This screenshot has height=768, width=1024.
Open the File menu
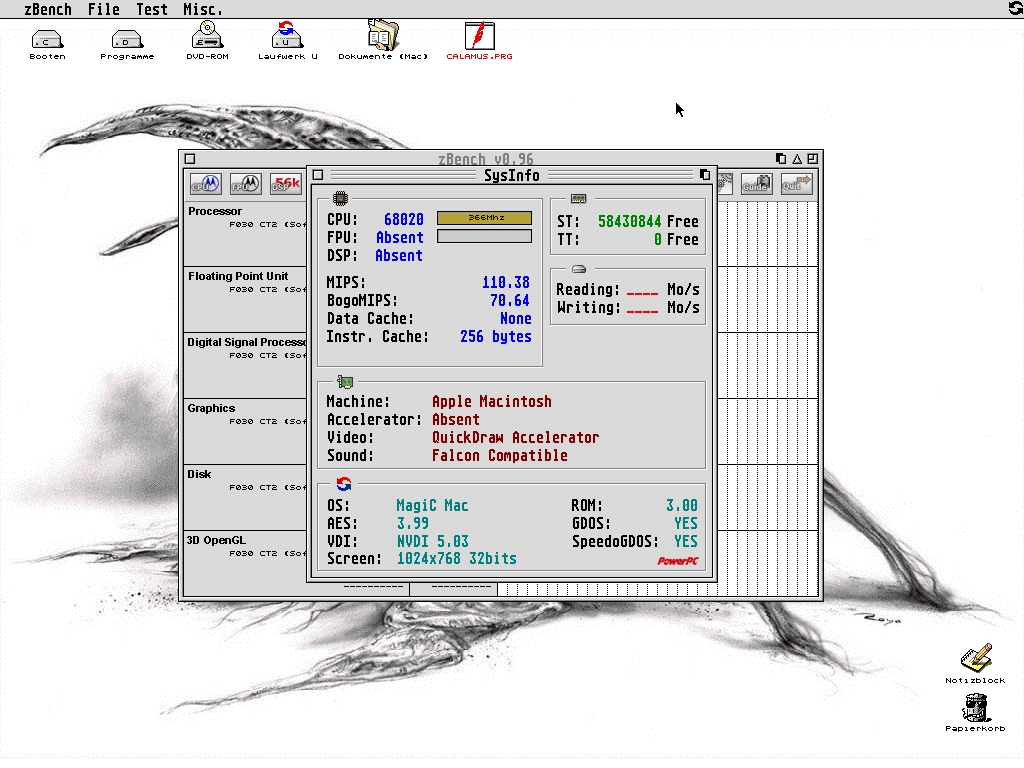[103, 9]
